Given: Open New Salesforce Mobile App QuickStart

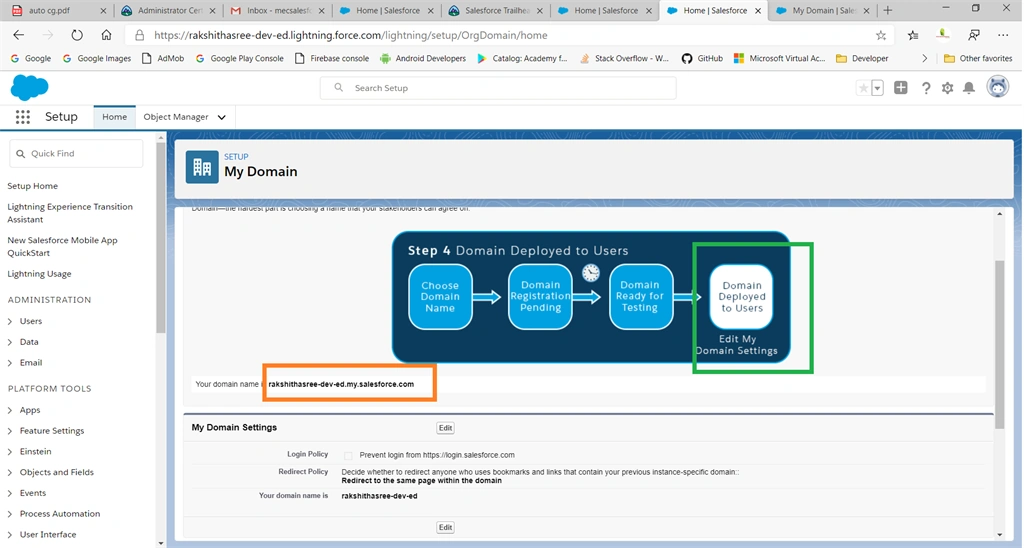Looking at the screenshot, I should (62, 246).
